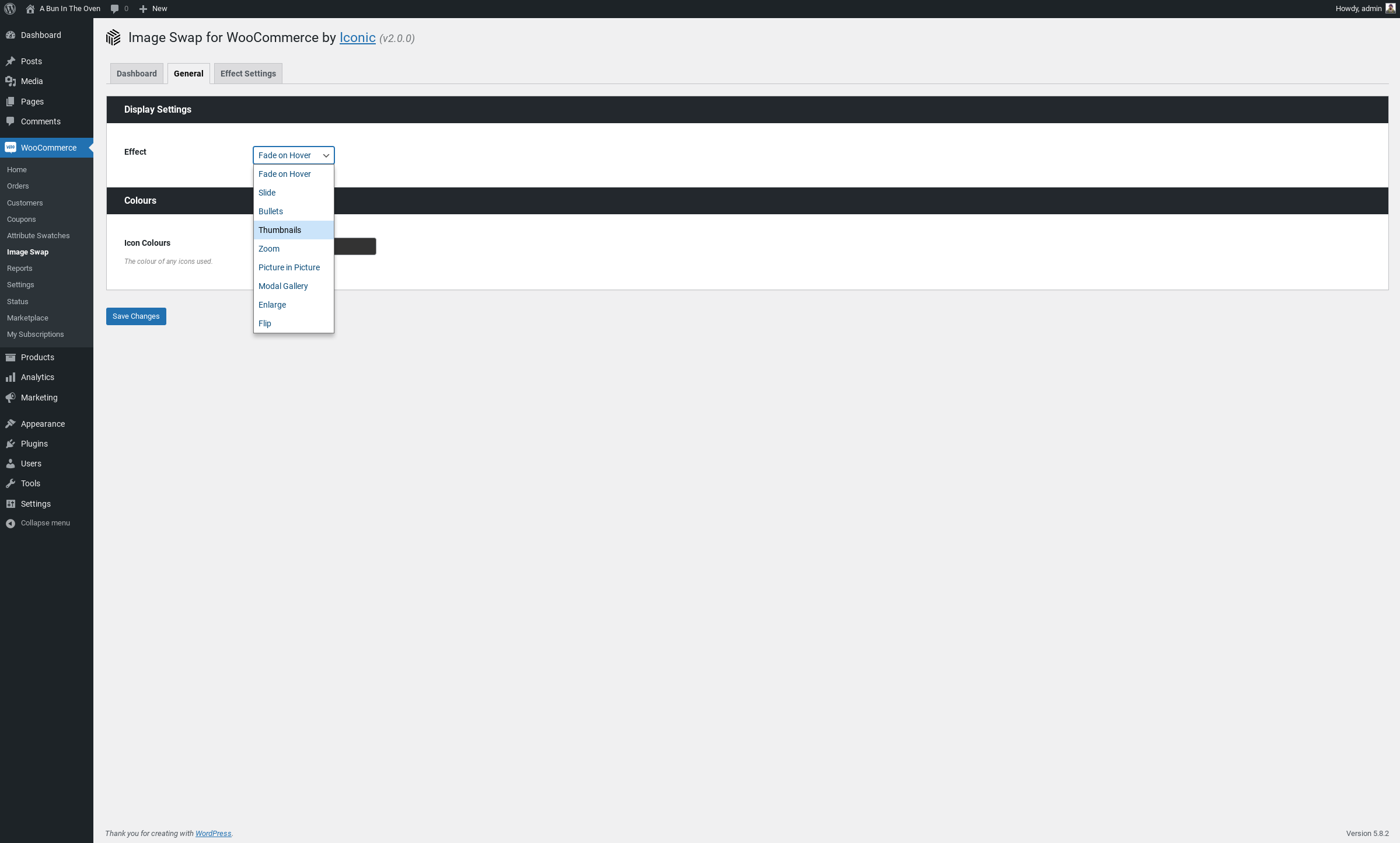Open the comments bubble icon in admin bar
This screenshot has height=843, width=1400.
point(115,9)
